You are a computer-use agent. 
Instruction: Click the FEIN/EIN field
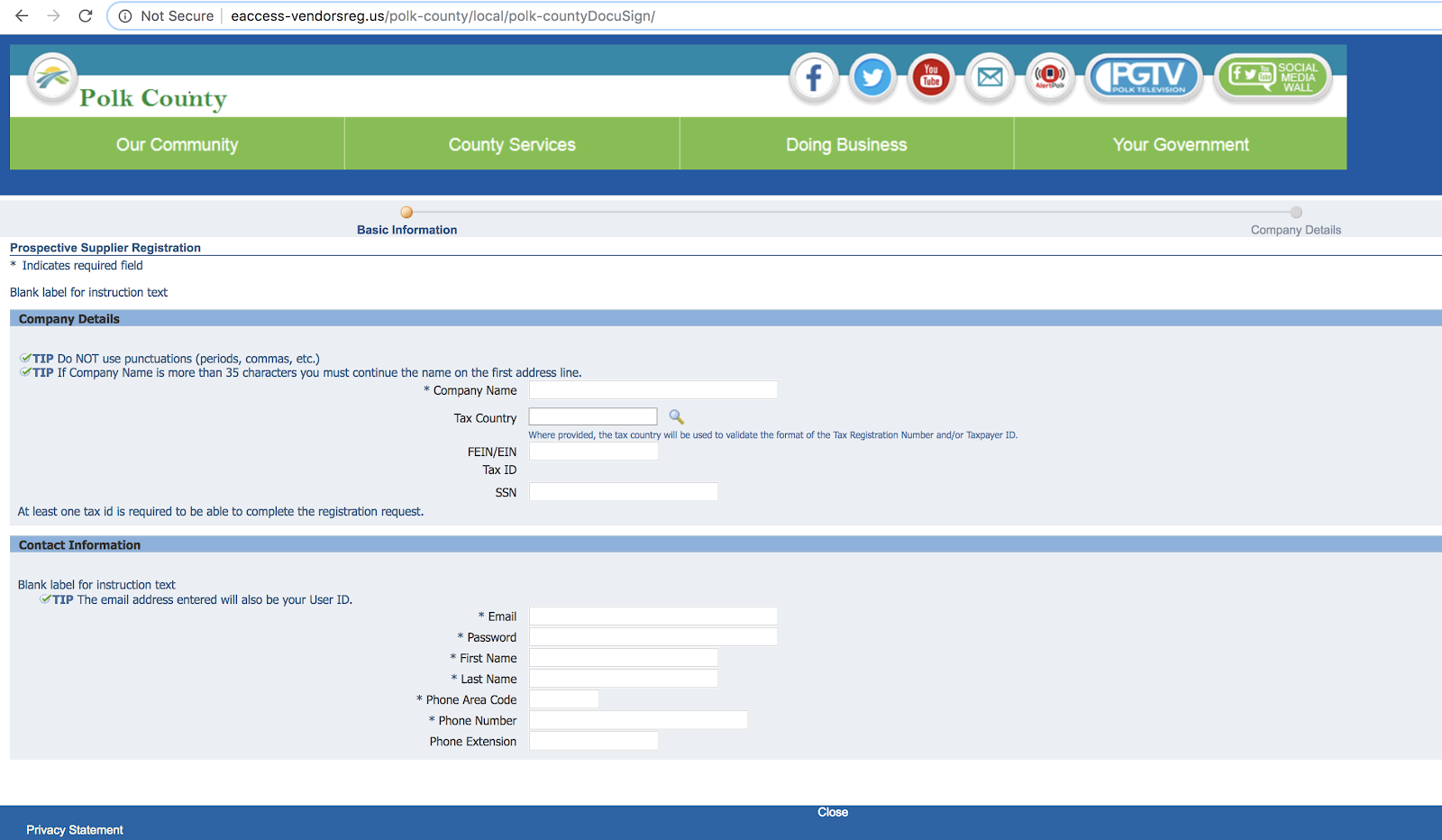click(x=594, y=452)
